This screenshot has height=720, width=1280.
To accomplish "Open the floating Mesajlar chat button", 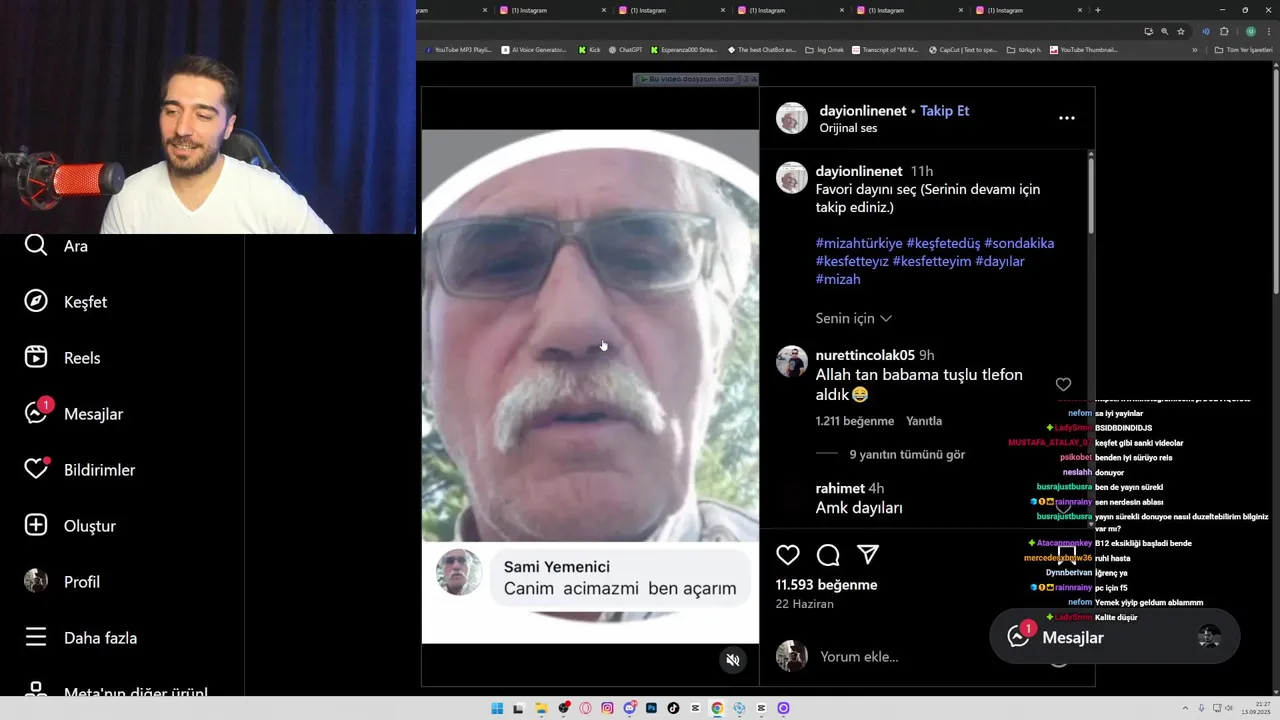I will 1115,637.
